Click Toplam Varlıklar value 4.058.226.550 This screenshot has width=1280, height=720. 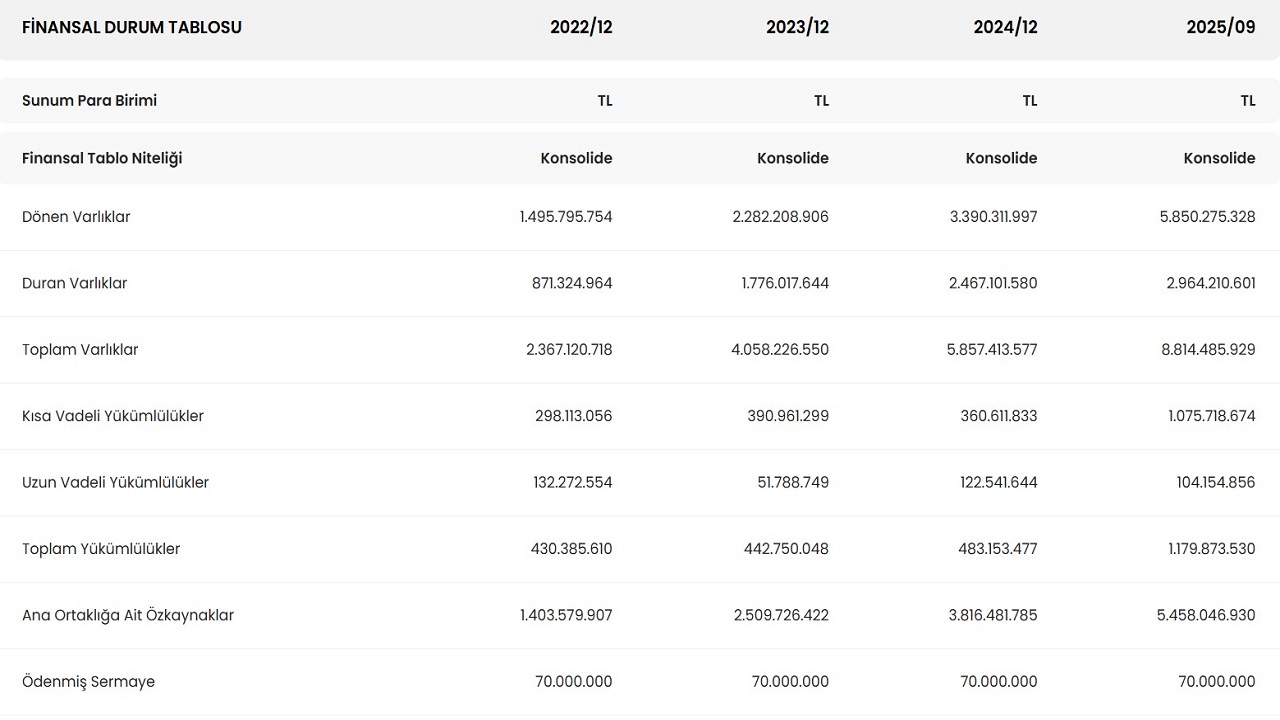(780, 350)
